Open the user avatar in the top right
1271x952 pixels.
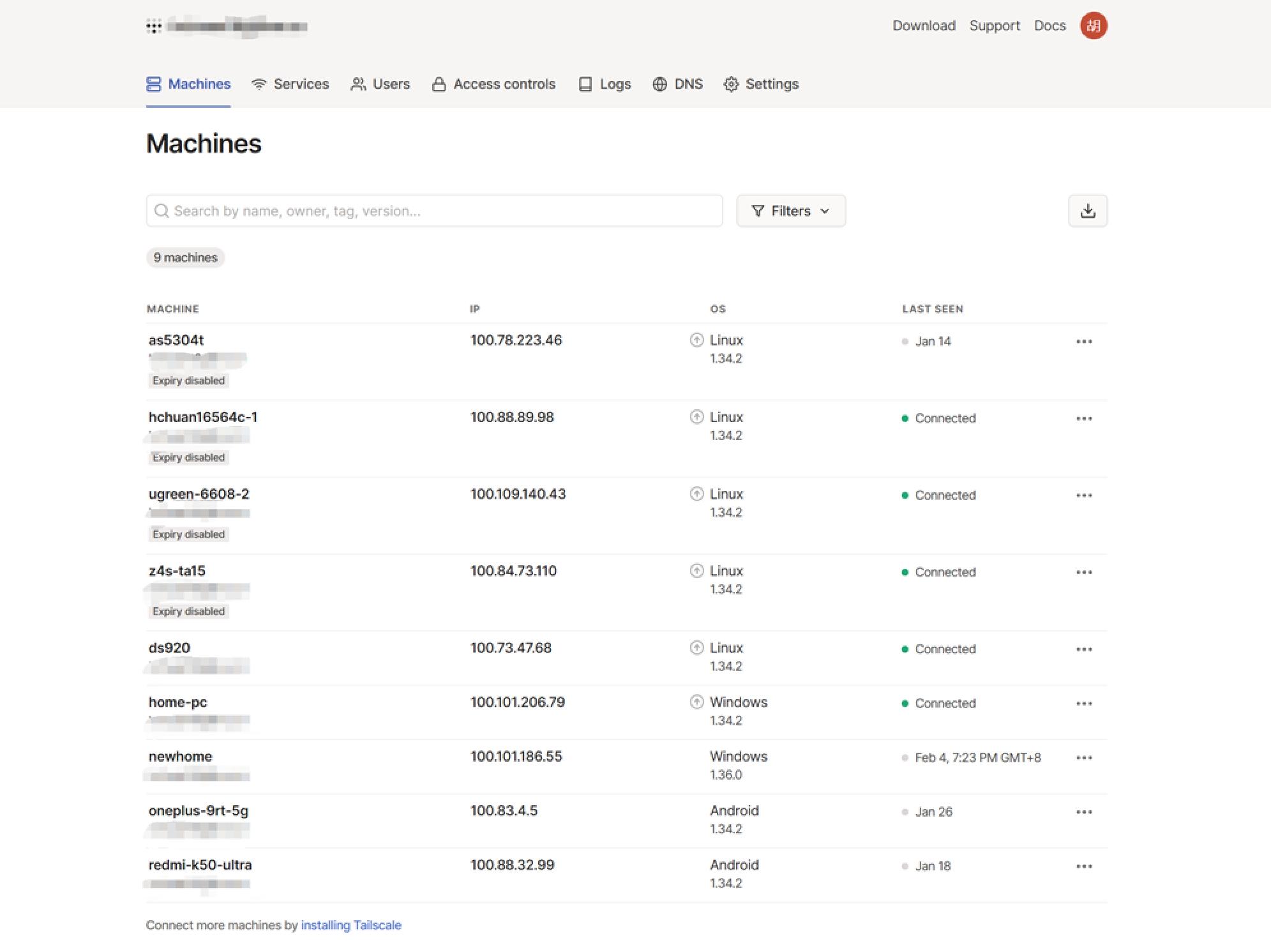(1093, 26)
